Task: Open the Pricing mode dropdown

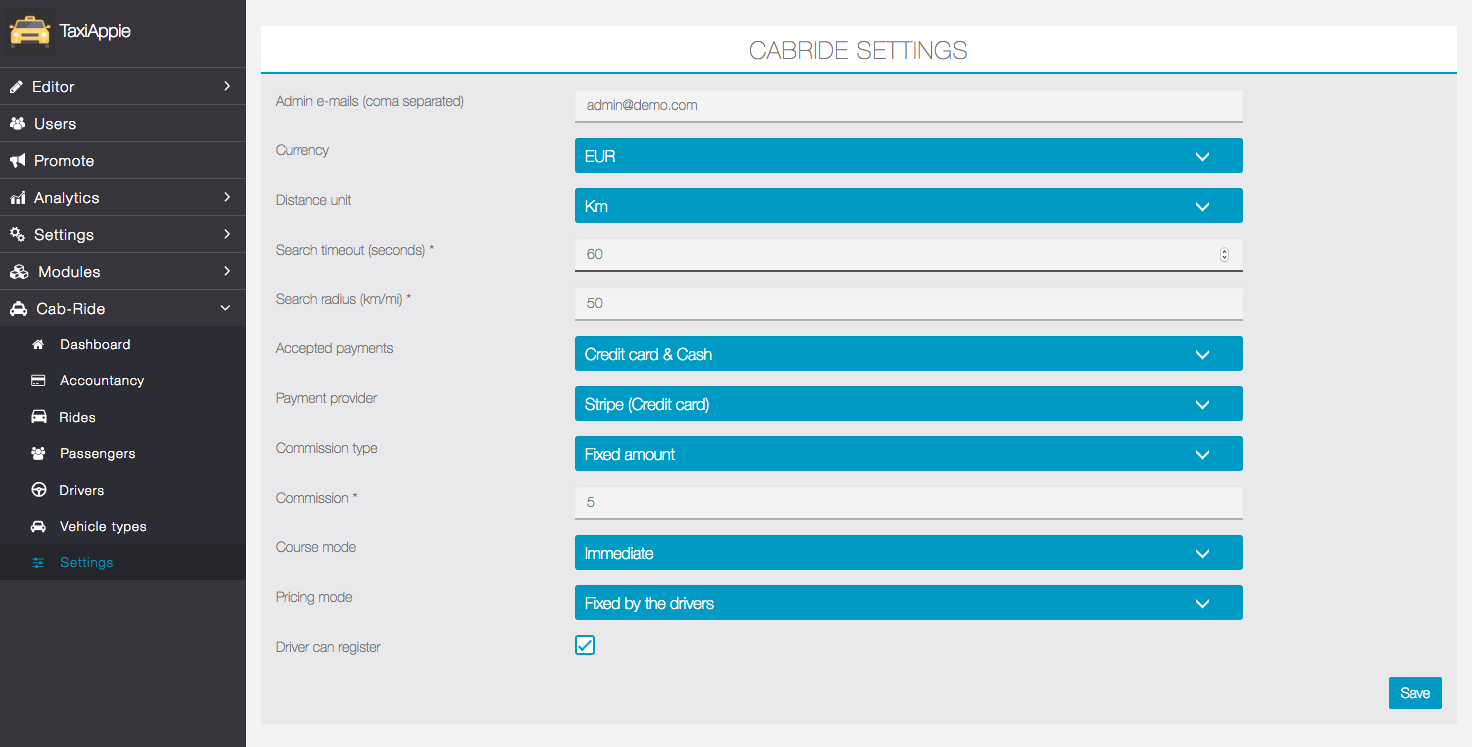Action: pos(908,603)
